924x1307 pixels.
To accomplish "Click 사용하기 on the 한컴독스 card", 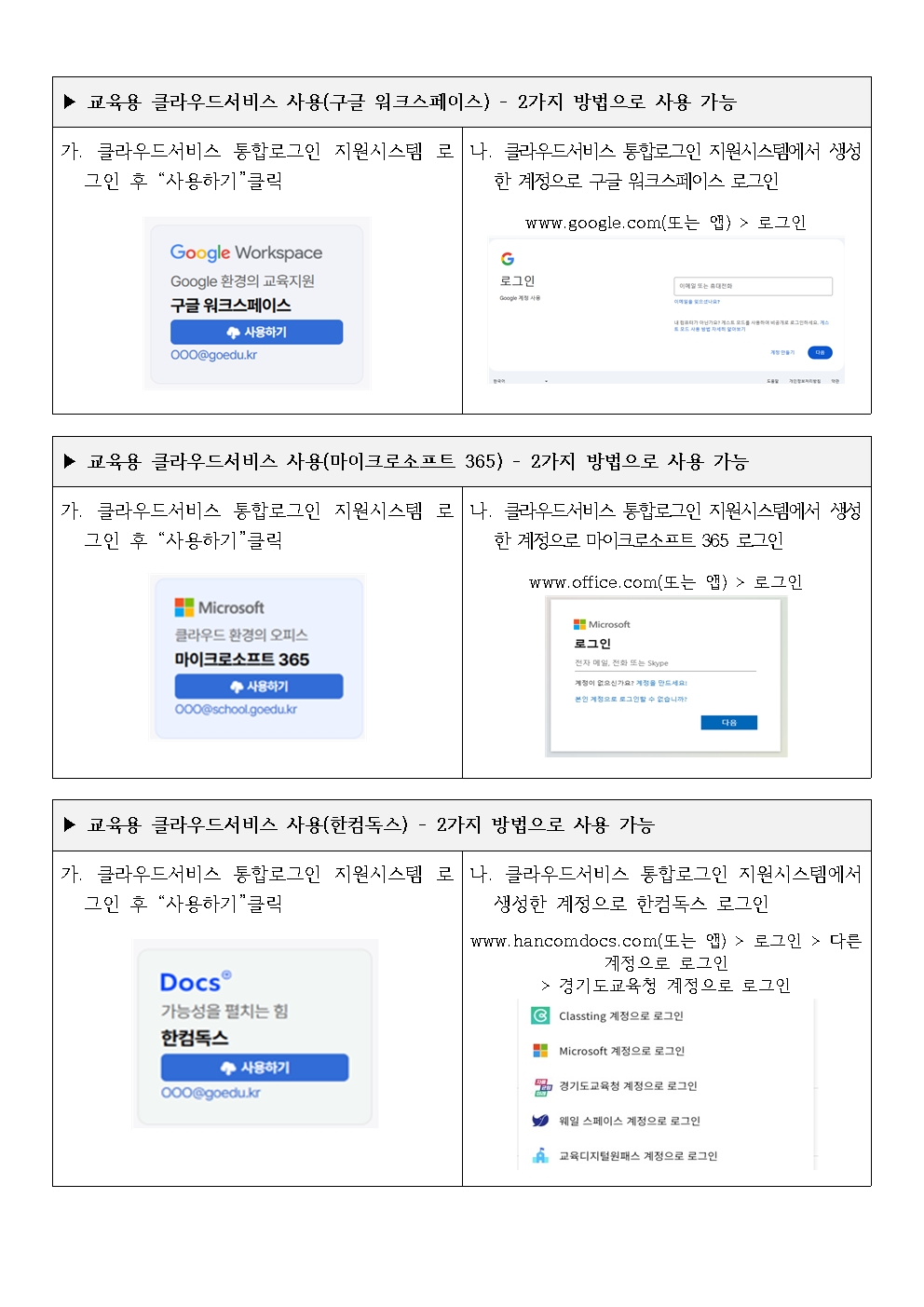I will click(x=254, y=1067).
